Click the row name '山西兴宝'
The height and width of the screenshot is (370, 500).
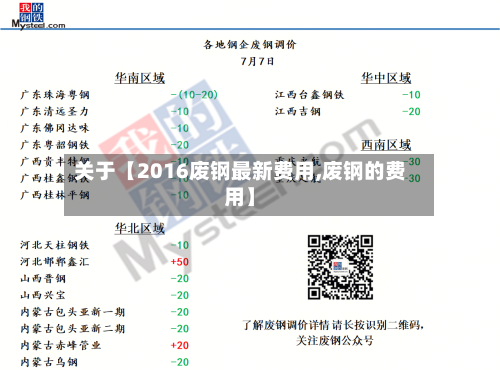[43, 295]
